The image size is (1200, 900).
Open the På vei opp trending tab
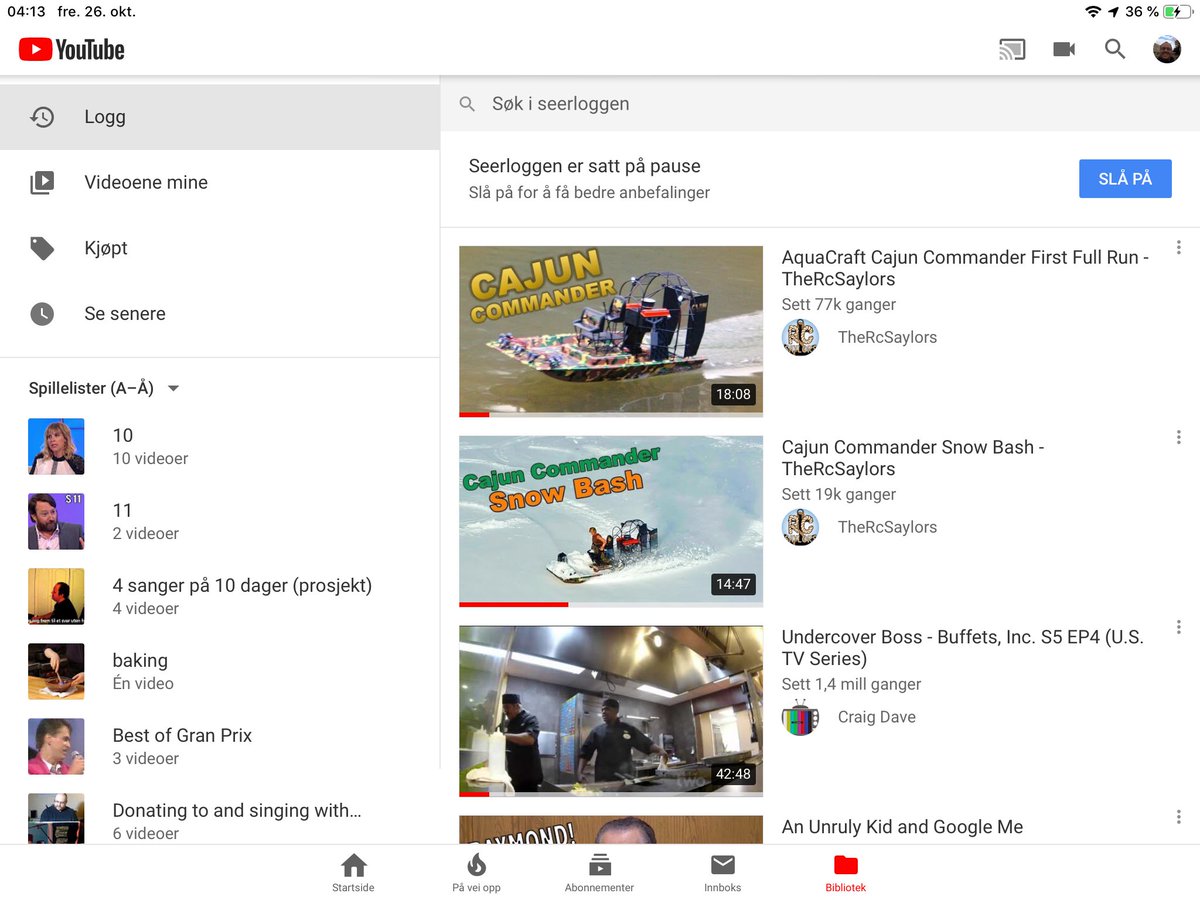click(476, 872)
